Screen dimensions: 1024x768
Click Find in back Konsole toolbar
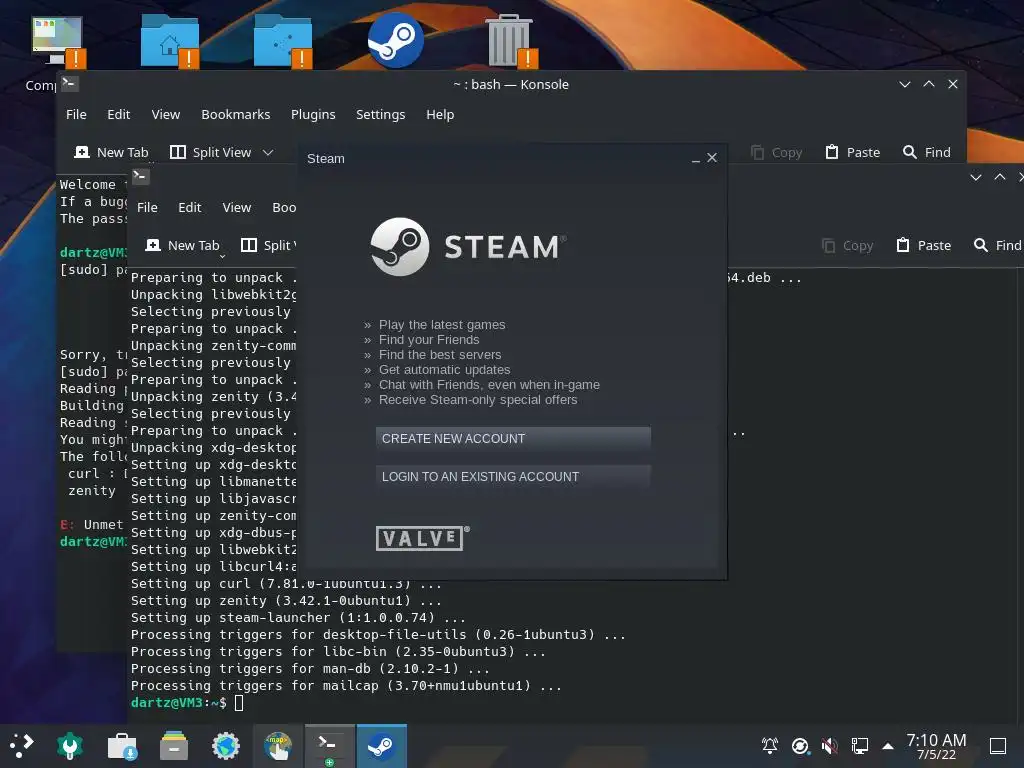pyautogui.click(x=927, y=152)
